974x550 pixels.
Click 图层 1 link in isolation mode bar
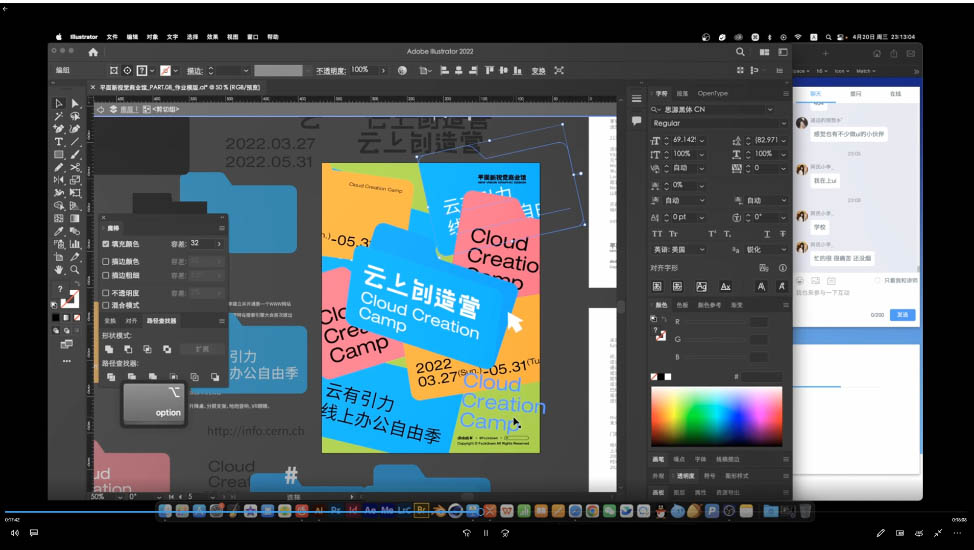129,109
